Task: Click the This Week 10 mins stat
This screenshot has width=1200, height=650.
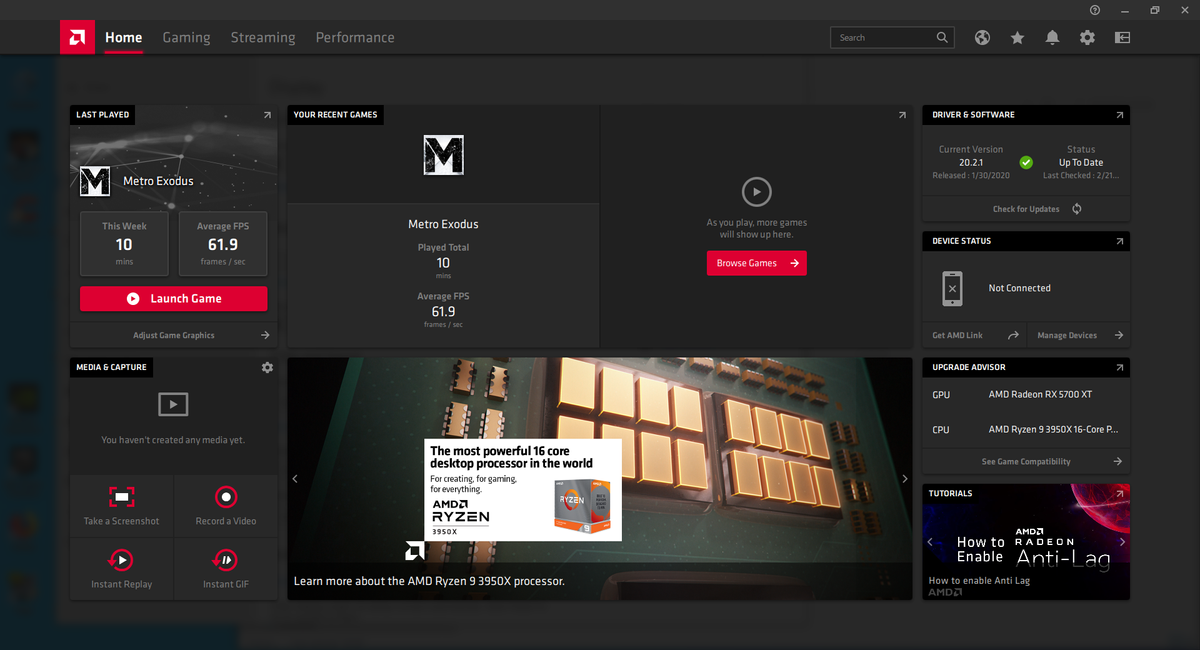Action: point(124,244)
